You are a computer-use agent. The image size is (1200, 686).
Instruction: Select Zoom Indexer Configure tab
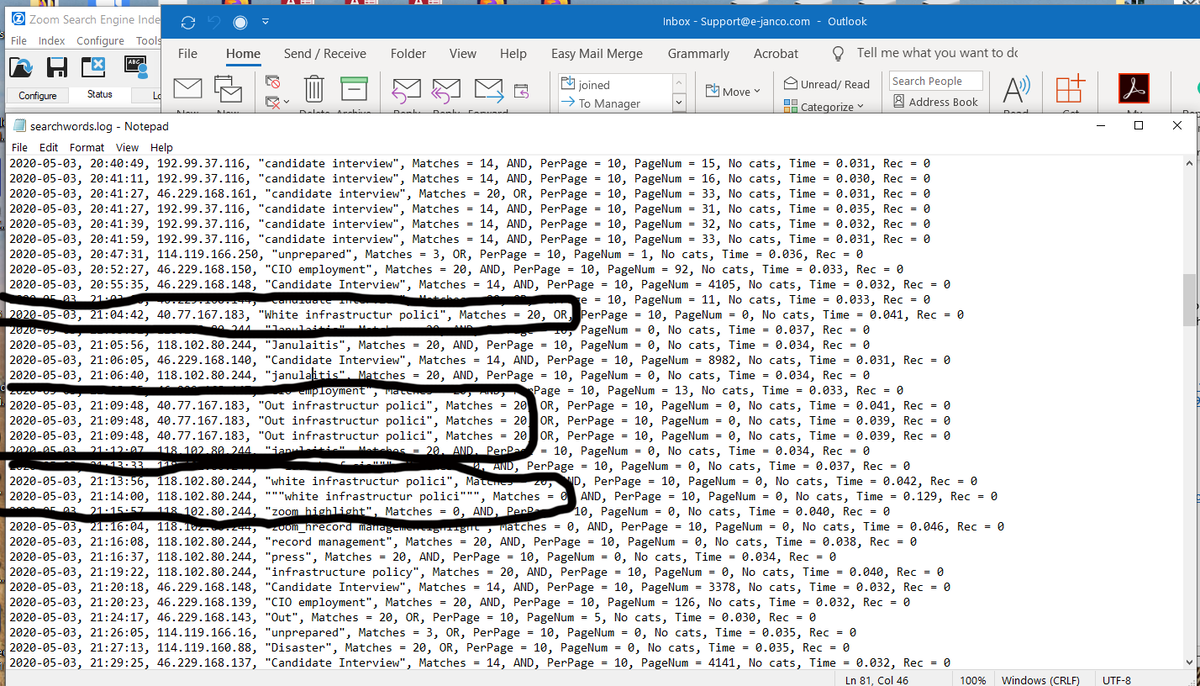tap(38, 96)
